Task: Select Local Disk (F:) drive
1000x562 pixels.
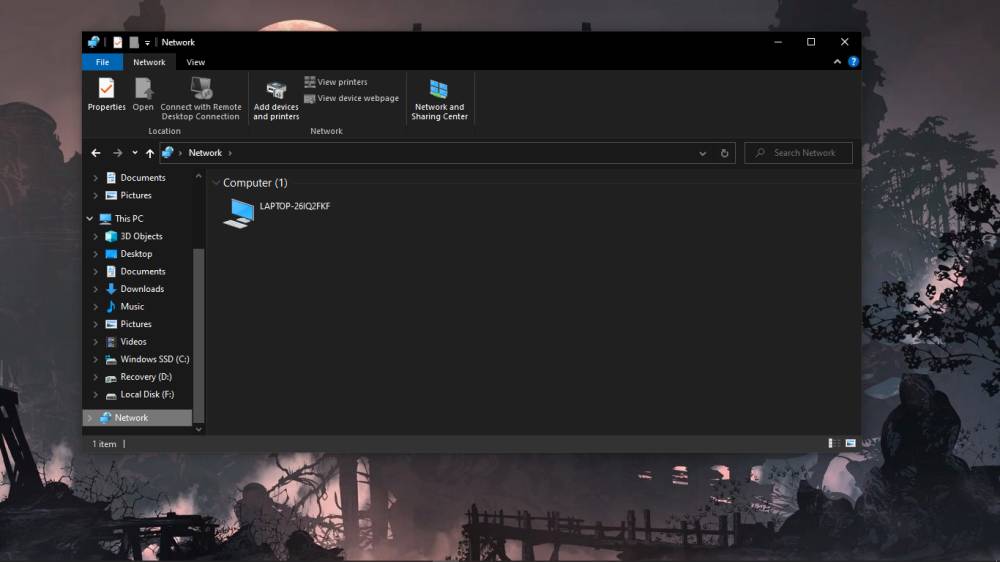Action: tap(147, 395)
